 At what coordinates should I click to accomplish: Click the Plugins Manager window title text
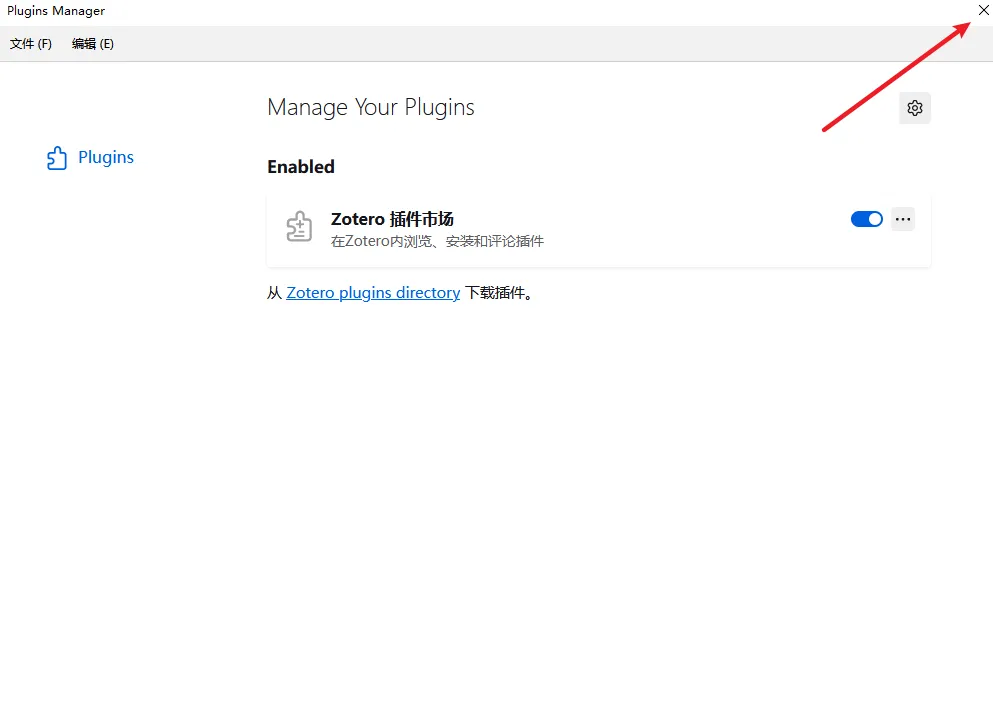pyautogui.click(x=56, y=11)
